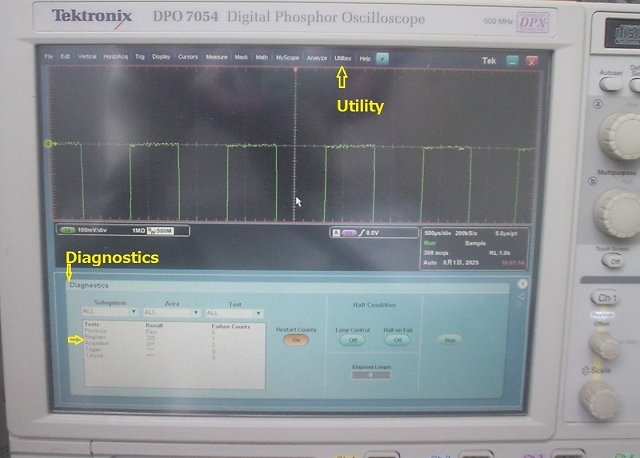The width and height of the screenshot is (640, 458).
Task: Toggle the Restart Counts On button
Action: click(x=296, y=340)
